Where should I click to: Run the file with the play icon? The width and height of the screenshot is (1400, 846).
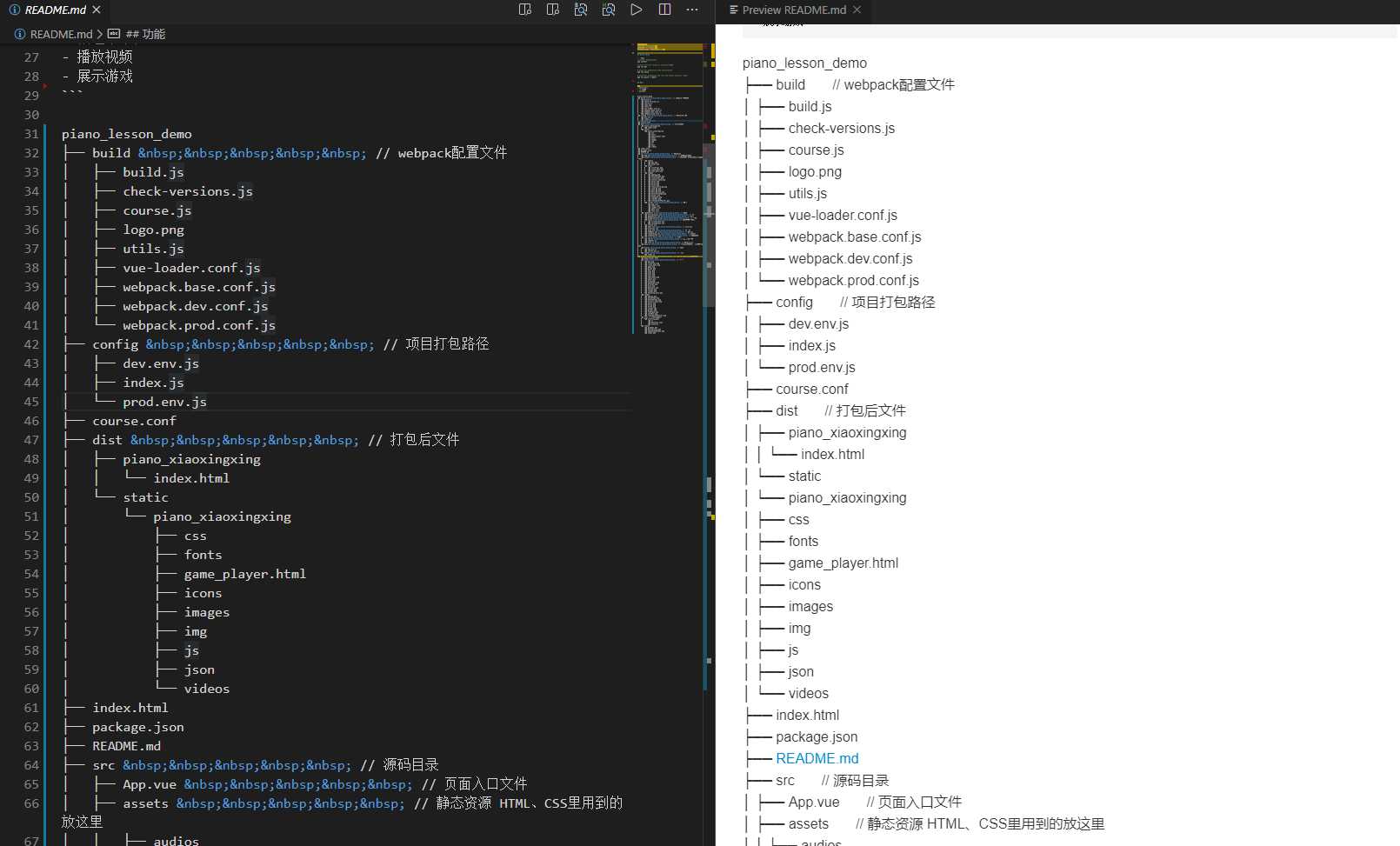637,10
